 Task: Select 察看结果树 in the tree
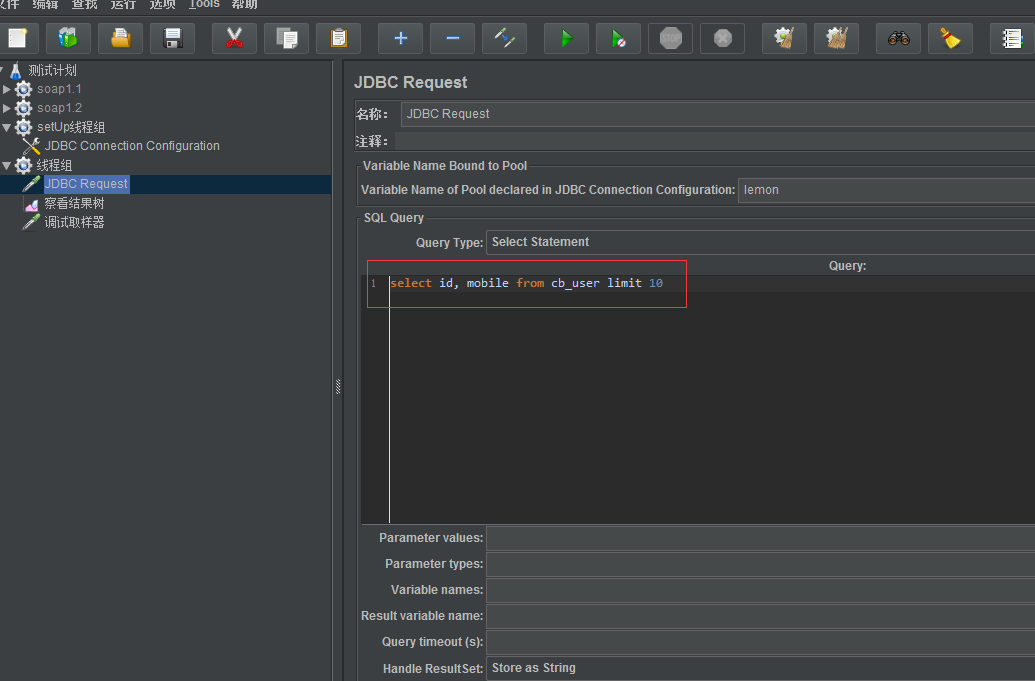click(74, 203)
